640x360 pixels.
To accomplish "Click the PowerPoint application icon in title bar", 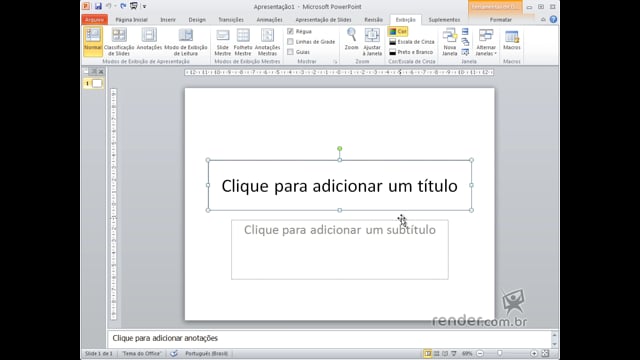I will coord(86,6).
